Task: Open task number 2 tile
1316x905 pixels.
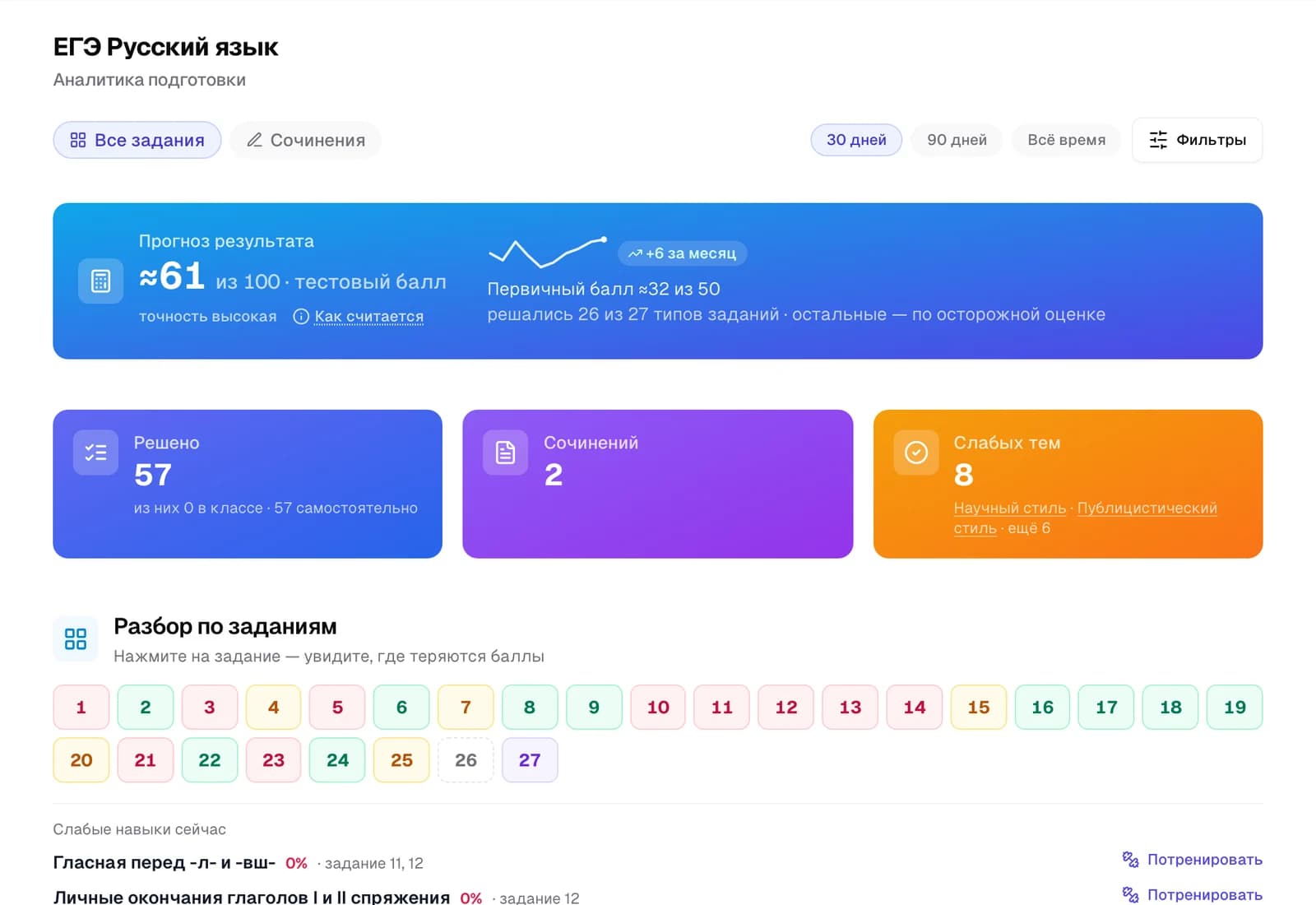Action: [146, 708]
